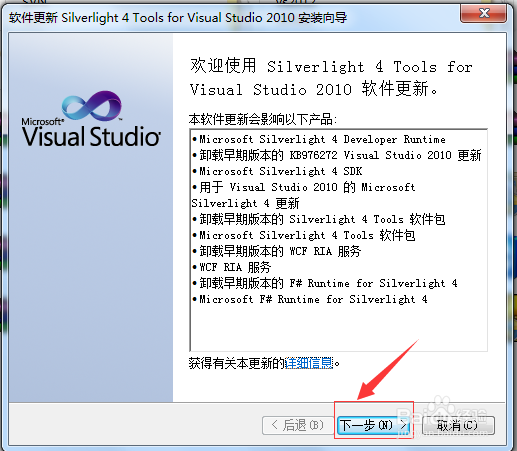Screen dimensions: 517x451
Task: Select the Microsoft Silverlight 4 SDK line
Action: tap(277, 171)
